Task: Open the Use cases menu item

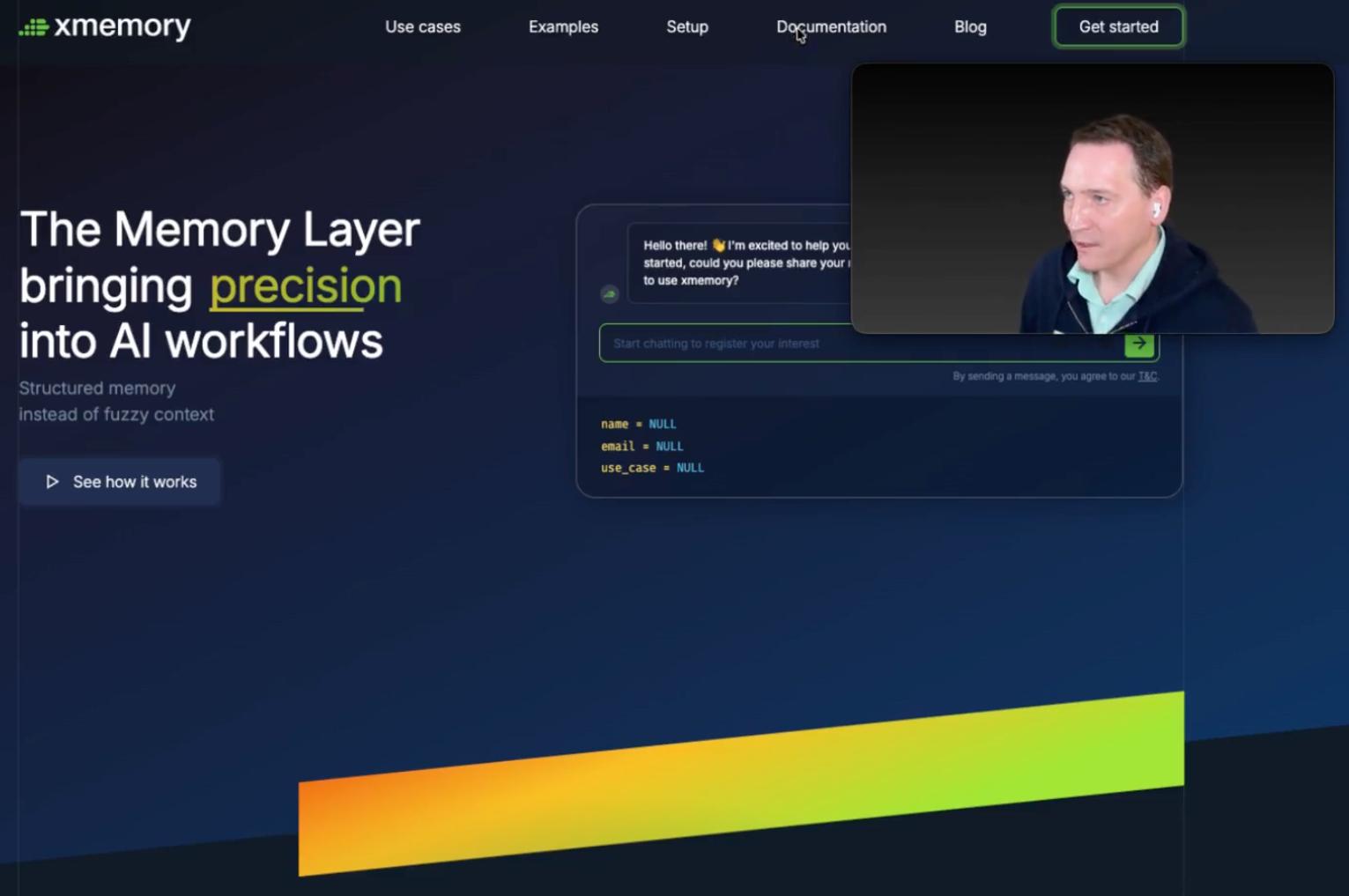Action: coord(423,27)
